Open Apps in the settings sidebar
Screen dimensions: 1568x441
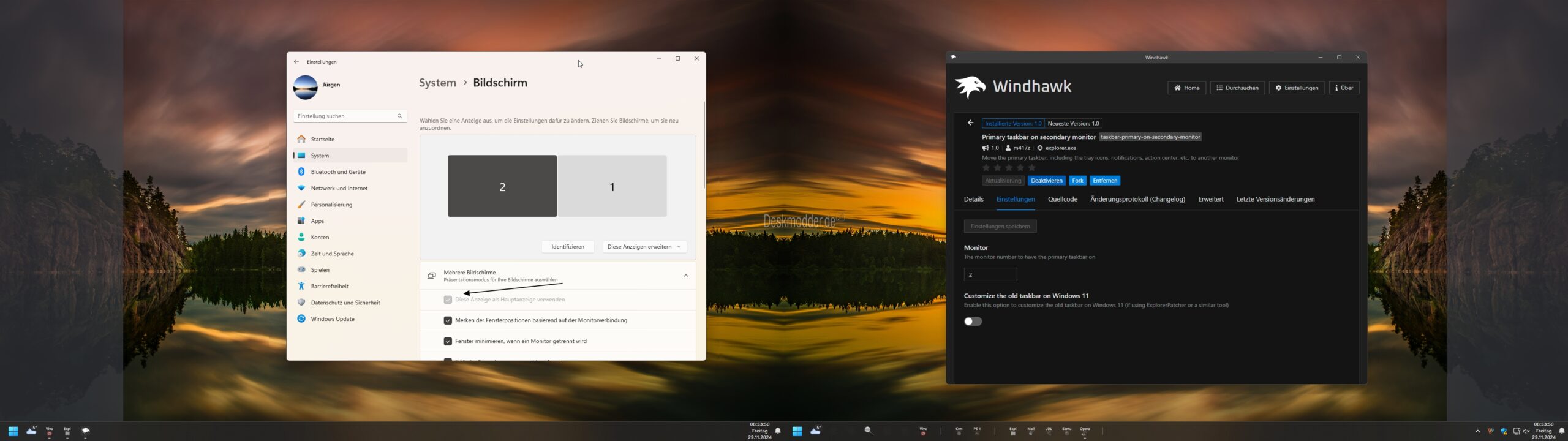[x=350, y=221]
